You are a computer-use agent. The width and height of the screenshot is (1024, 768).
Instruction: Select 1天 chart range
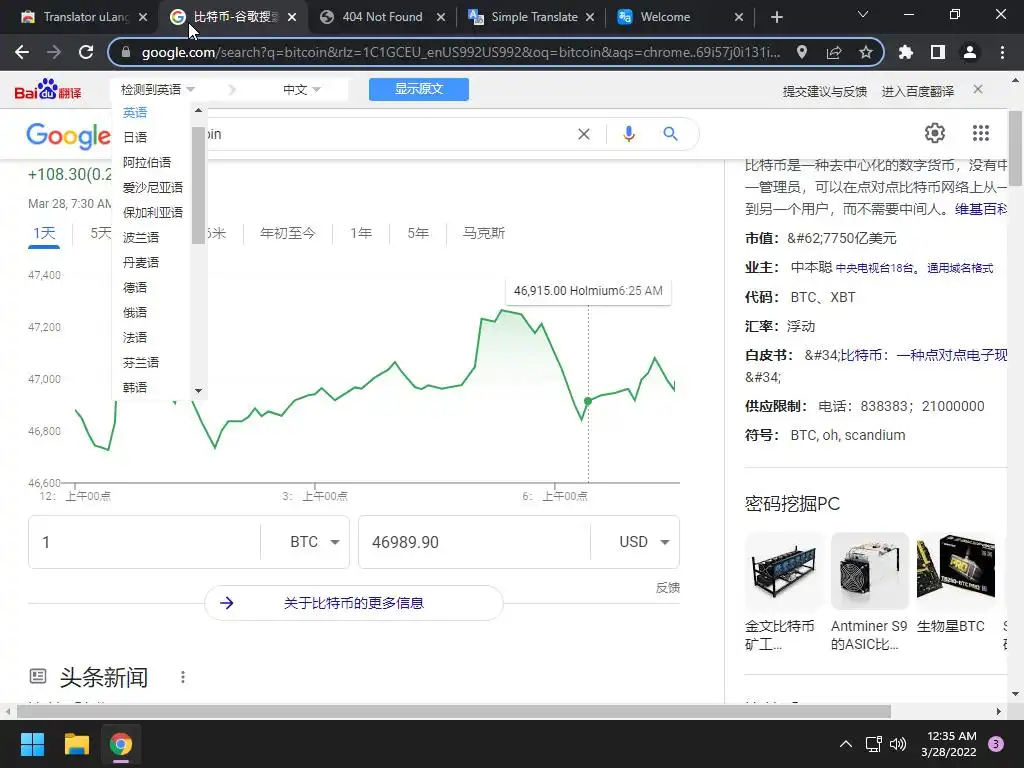tap(44, 233)
